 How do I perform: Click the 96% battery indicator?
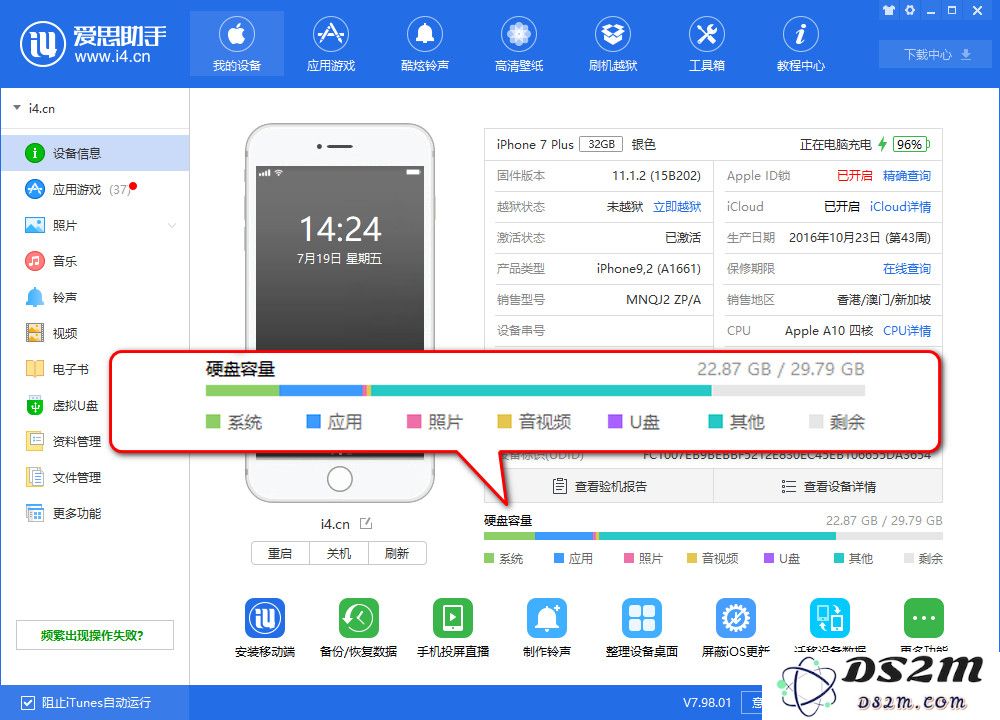tap(911, 144)
